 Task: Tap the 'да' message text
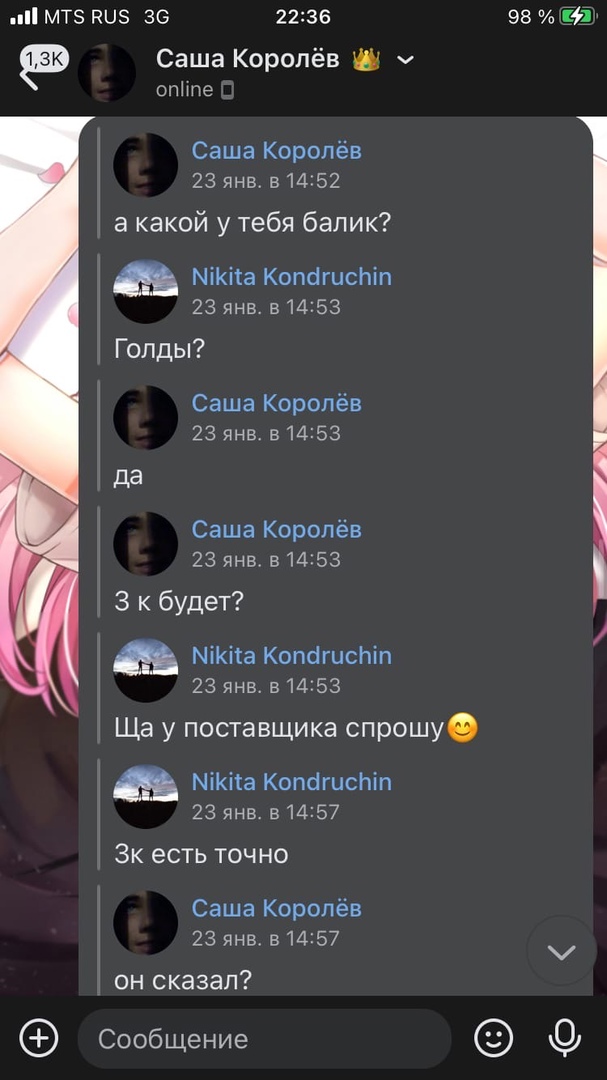pos(129,477)
